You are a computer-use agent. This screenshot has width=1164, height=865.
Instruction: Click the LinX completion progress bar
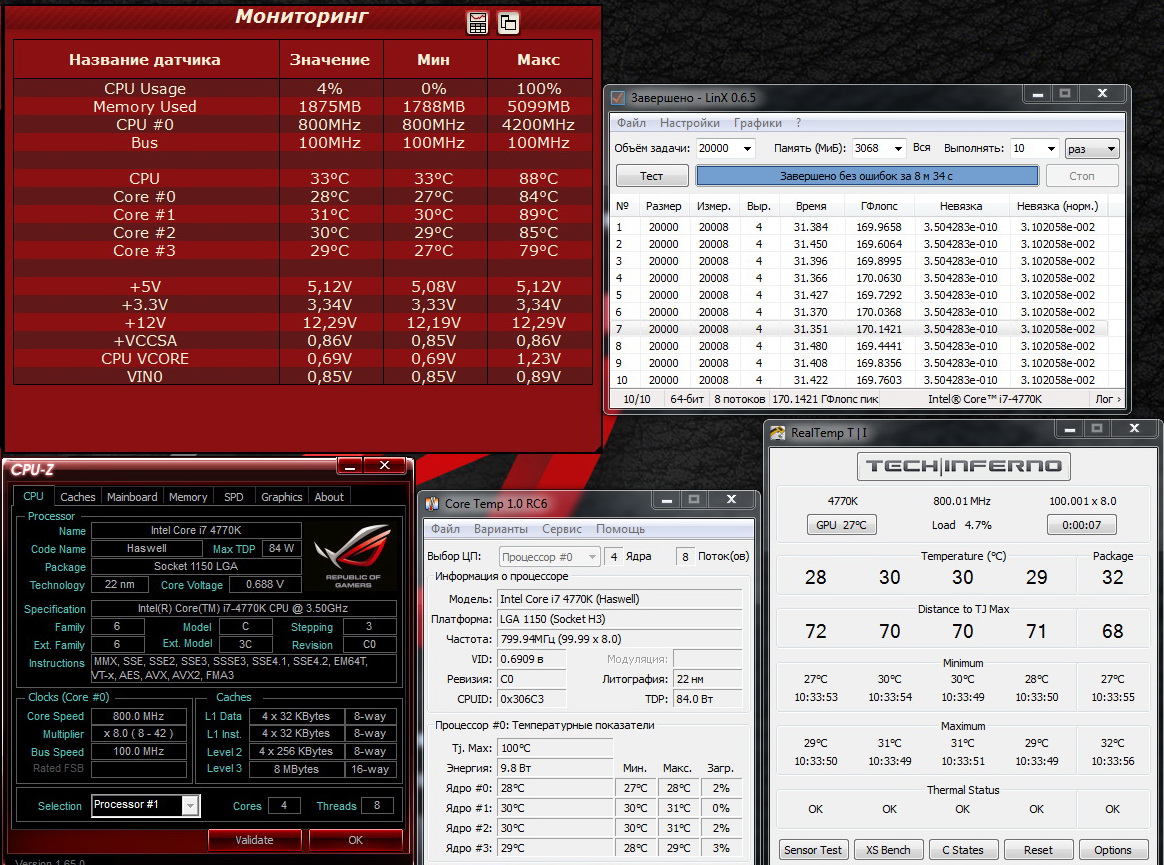click(x=866, y=176)
